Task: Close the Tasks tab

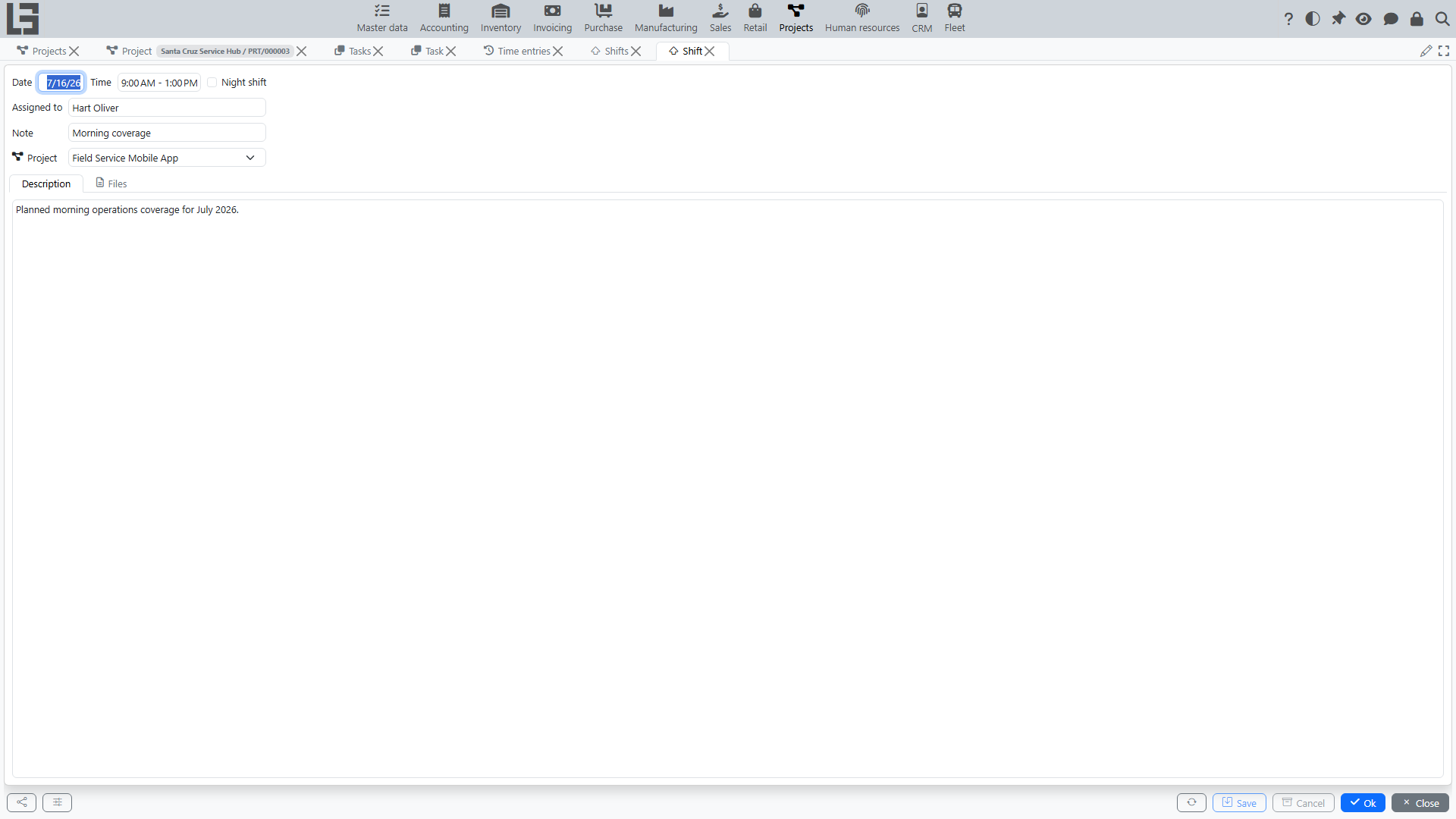Action: (x=378, y=51)
